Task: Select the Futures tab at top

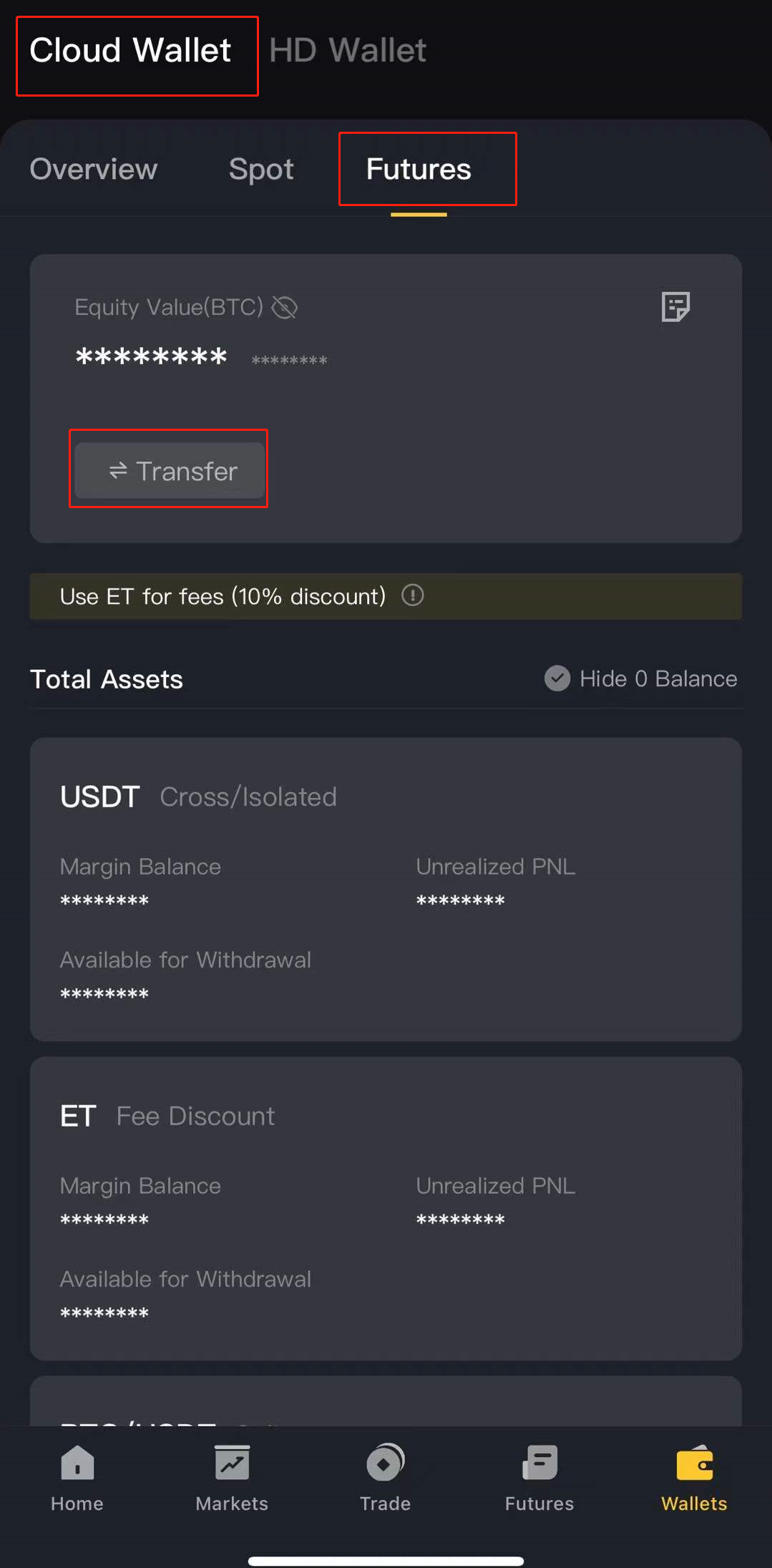Action: tap(419, 170)
